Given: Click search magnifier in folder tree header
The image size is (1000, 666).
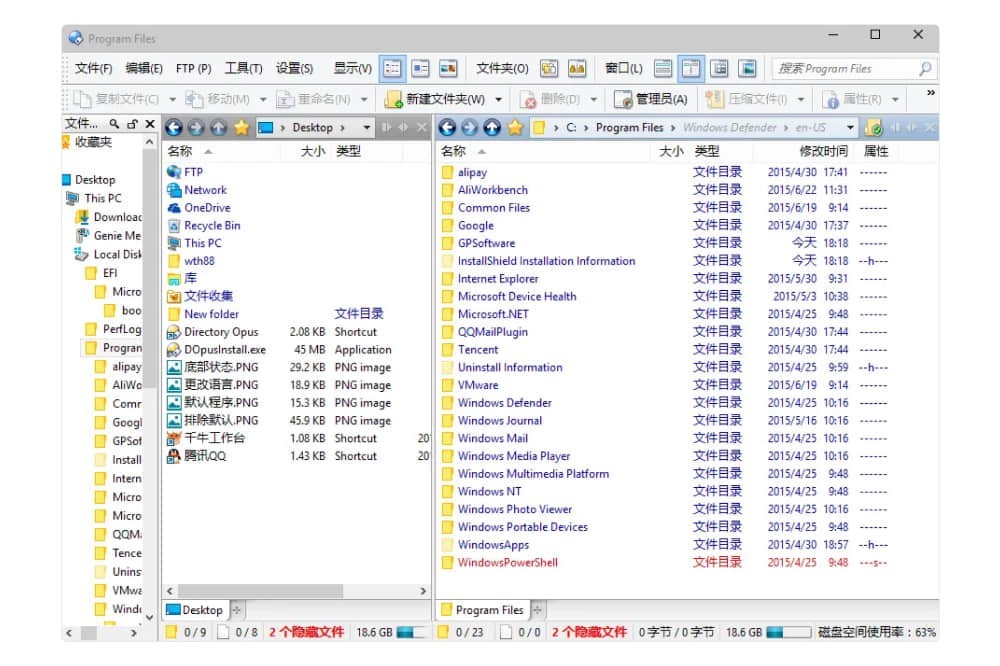Looking at the screenshot, I should 114,124.
